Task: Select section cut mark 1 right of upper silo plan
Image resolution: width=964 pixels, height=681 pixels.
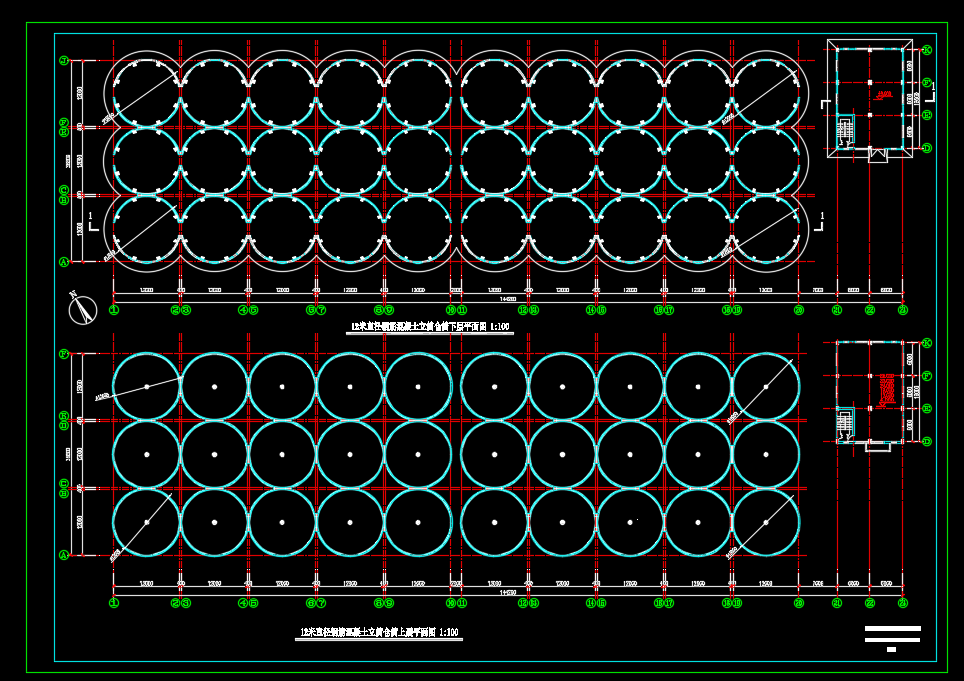Action: coord(820,221)
